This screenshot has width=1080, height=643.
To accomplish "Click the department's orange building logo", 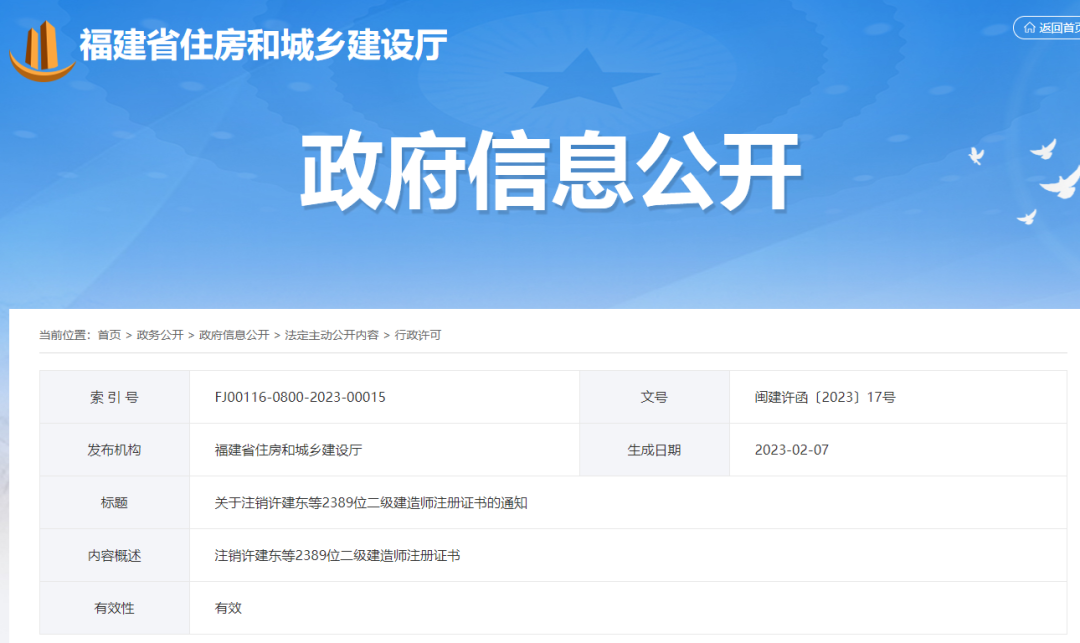I will click(x=41, y=50).
